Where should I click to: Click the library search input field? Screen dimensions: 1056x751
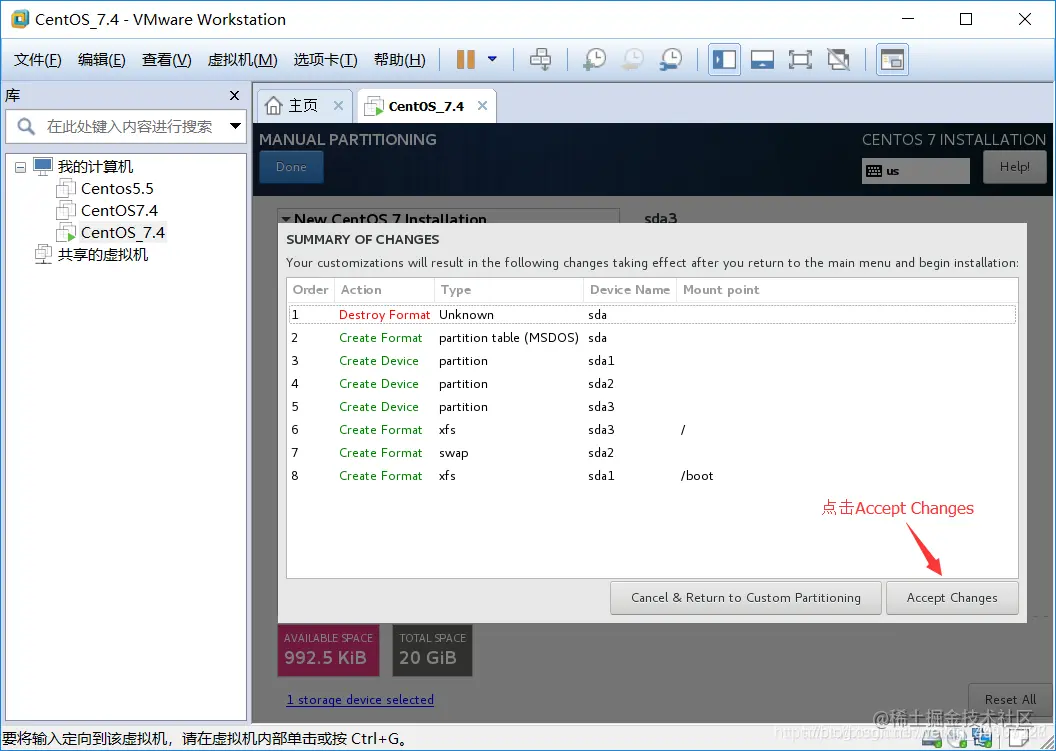click(x=129, y=126)
